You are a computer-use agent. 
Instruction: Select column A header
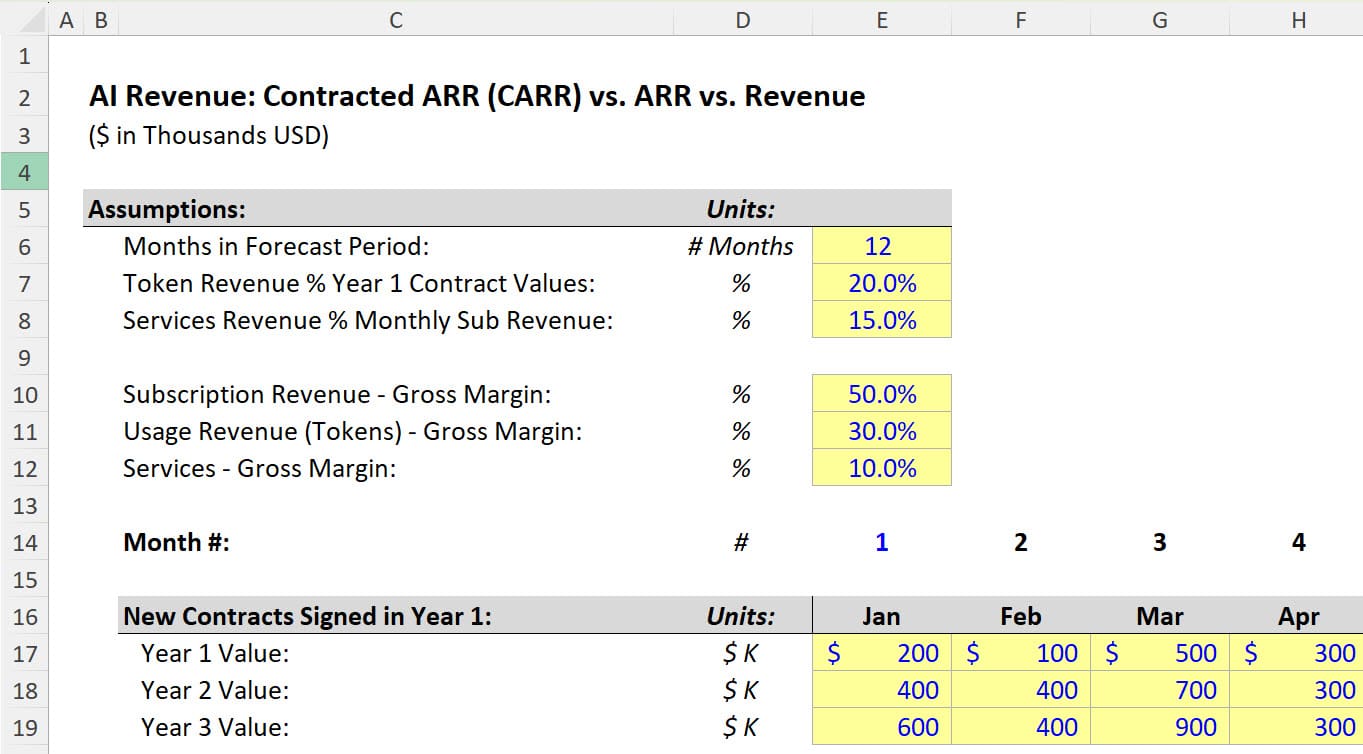tap(66, 19)
